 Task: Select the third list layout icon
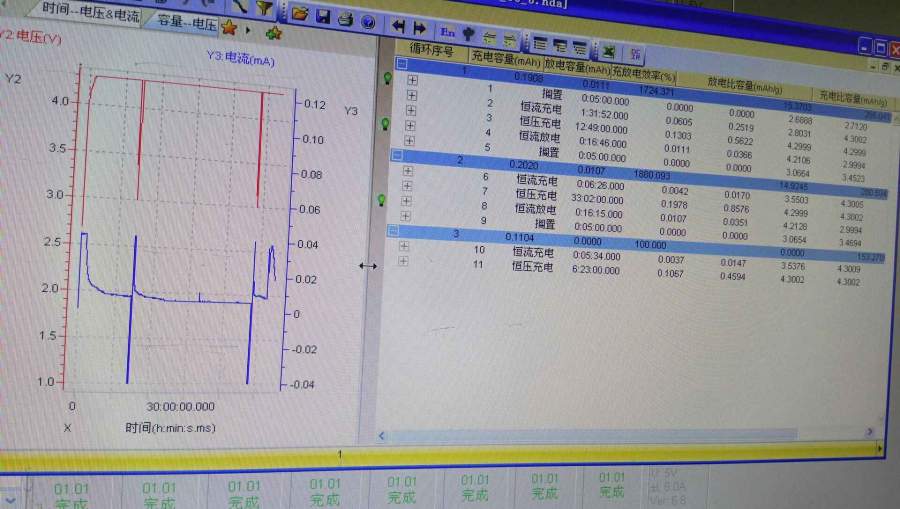click(579, 49)
